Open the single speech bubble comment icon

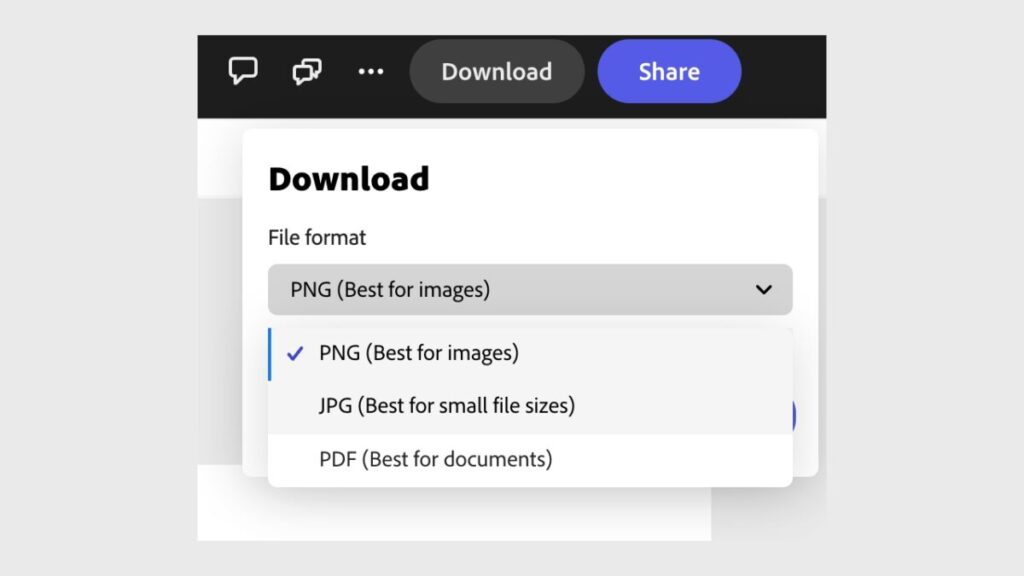tap(243, 71)
